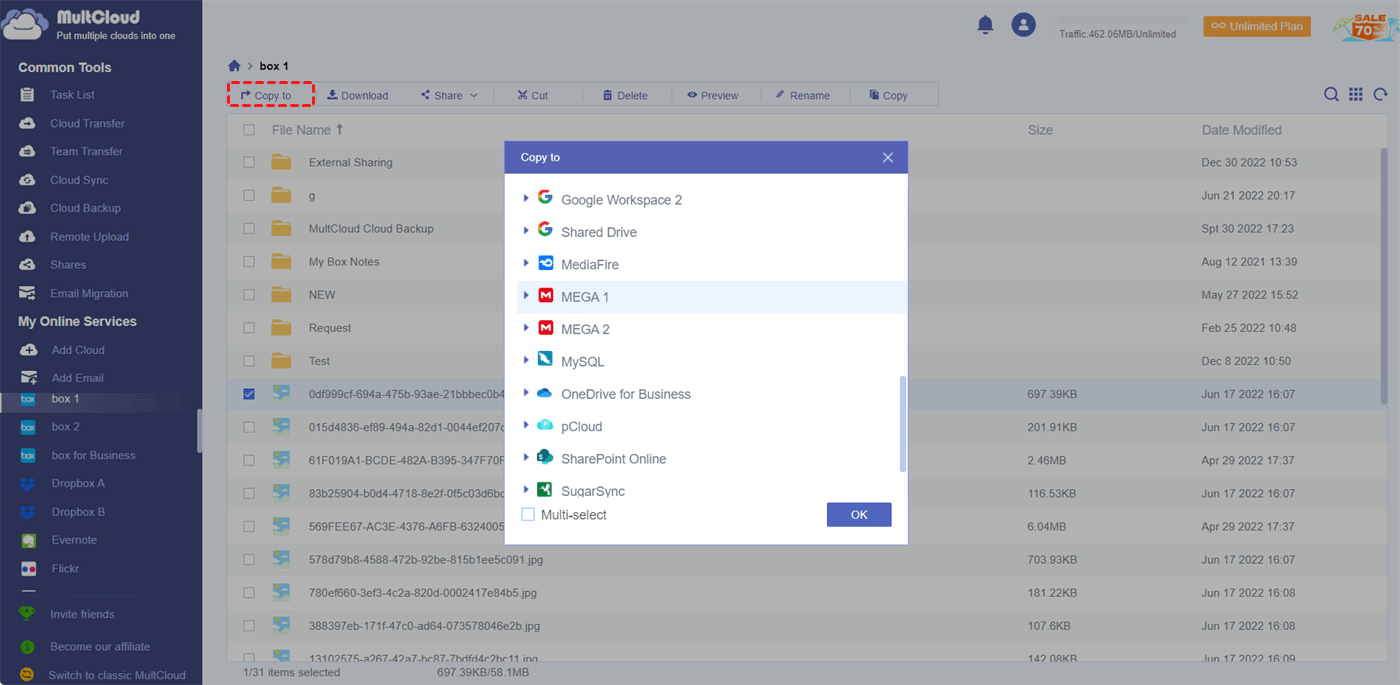This screenshot has height=685, width=1400.
Task: Check the My Box Notes checkbox
Action: coord(249,262)
